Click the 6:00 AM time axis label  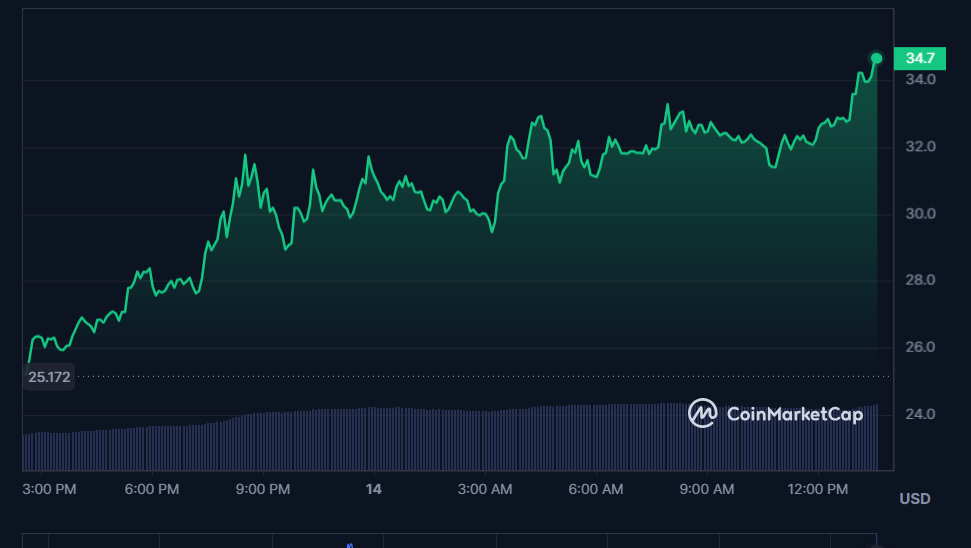coord(596,489)
